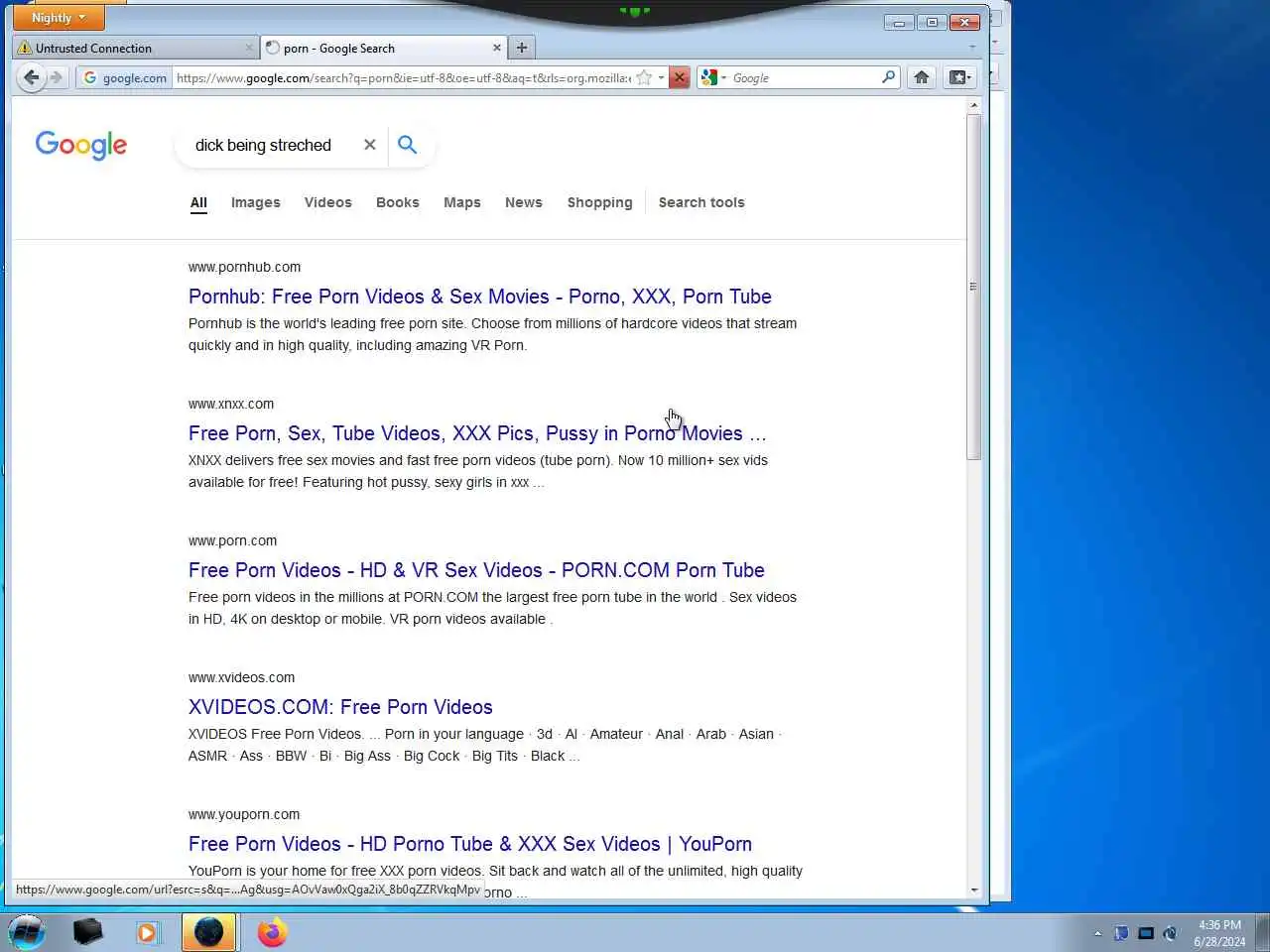Switch to Shopping results
1270x952 pixels.
tap(599, 202)
